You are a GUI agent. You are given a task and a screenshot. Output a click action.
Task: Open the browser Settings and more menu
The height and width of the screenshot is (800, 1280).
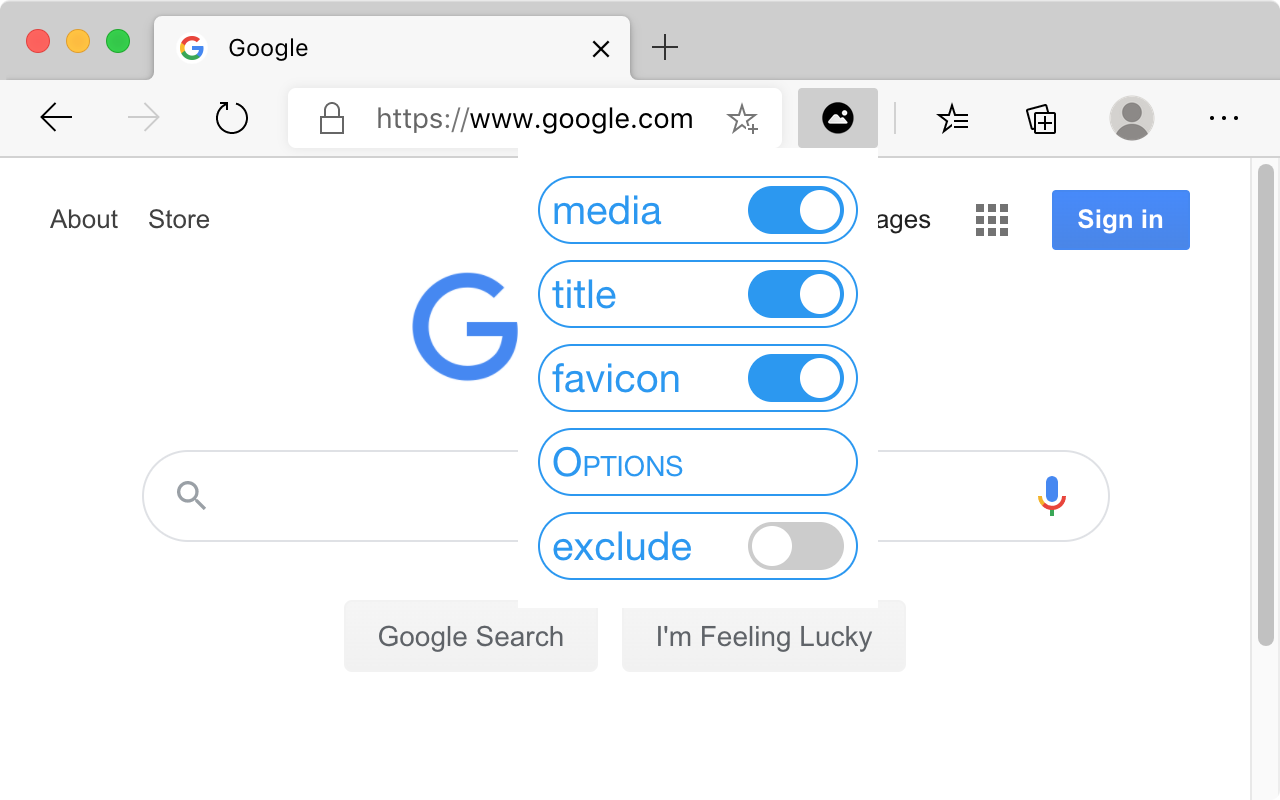coord(1224,119)
